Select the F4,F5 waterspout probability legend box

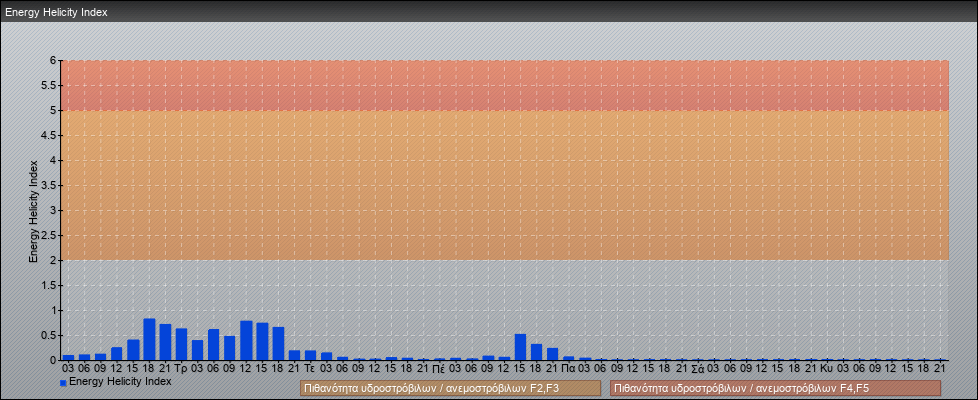[775, 388]
